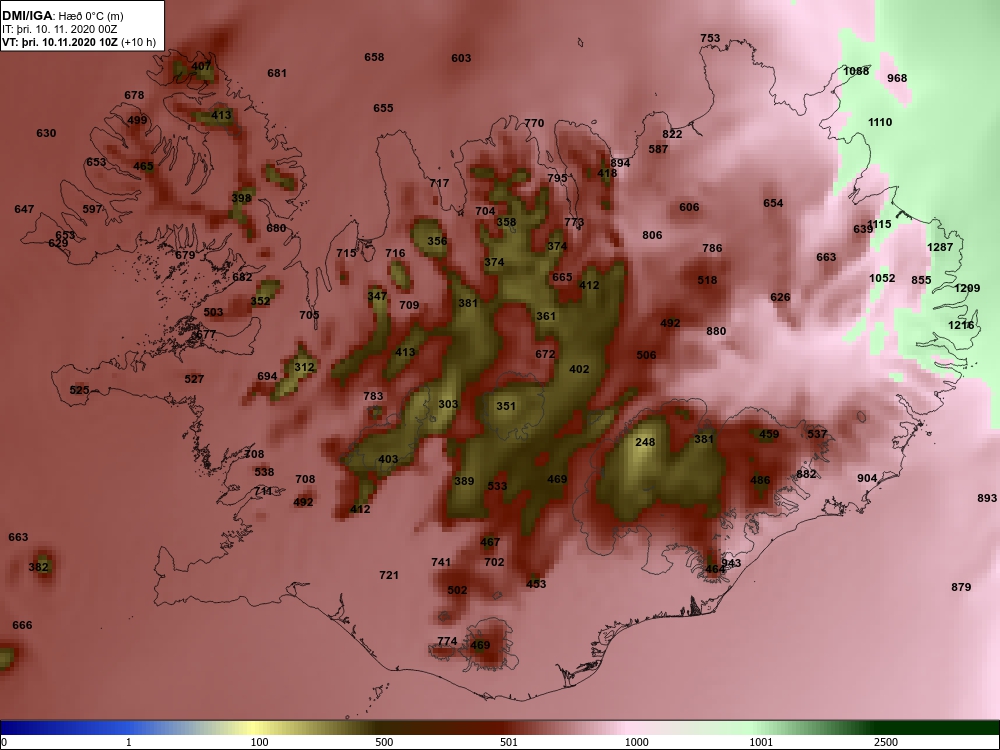Select the IT þri. 10. 11. 2020 00Z line
Viewport: 1000px width, 750px height.
60,29
